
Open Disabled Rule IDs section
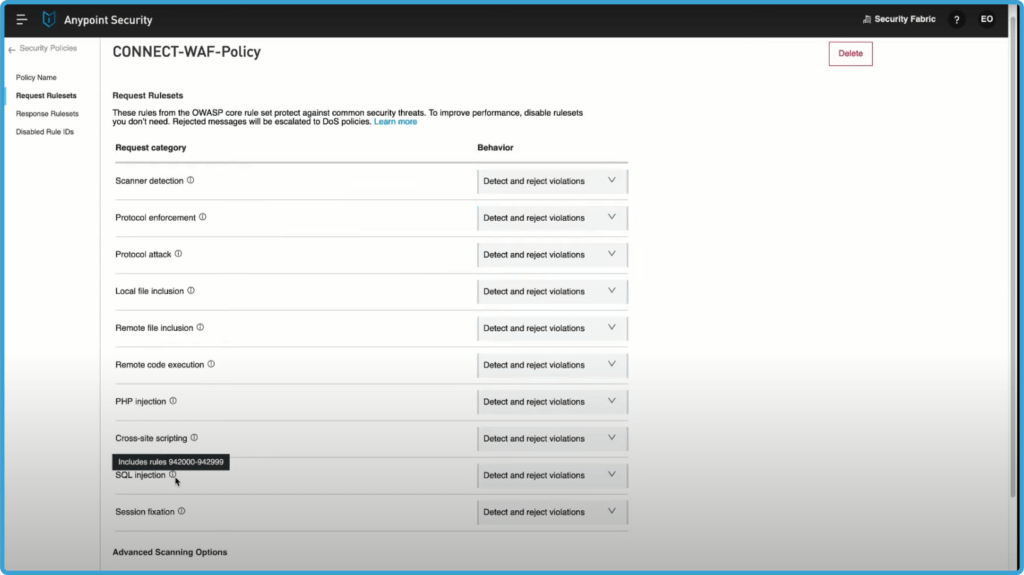click(x=44, y=132)
